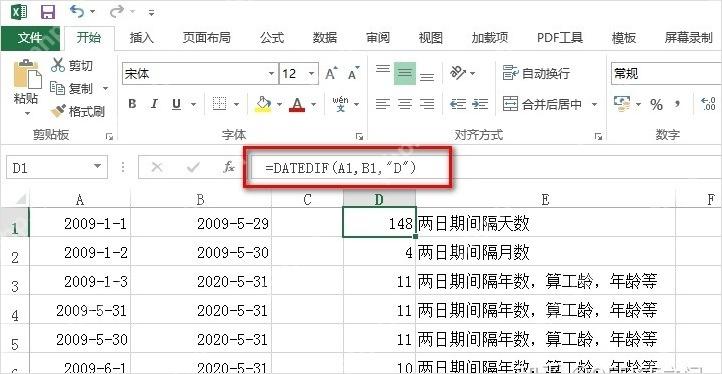Apply the yellow fill color bucket
Screen dimensions: 722x374
click(263, 104)
